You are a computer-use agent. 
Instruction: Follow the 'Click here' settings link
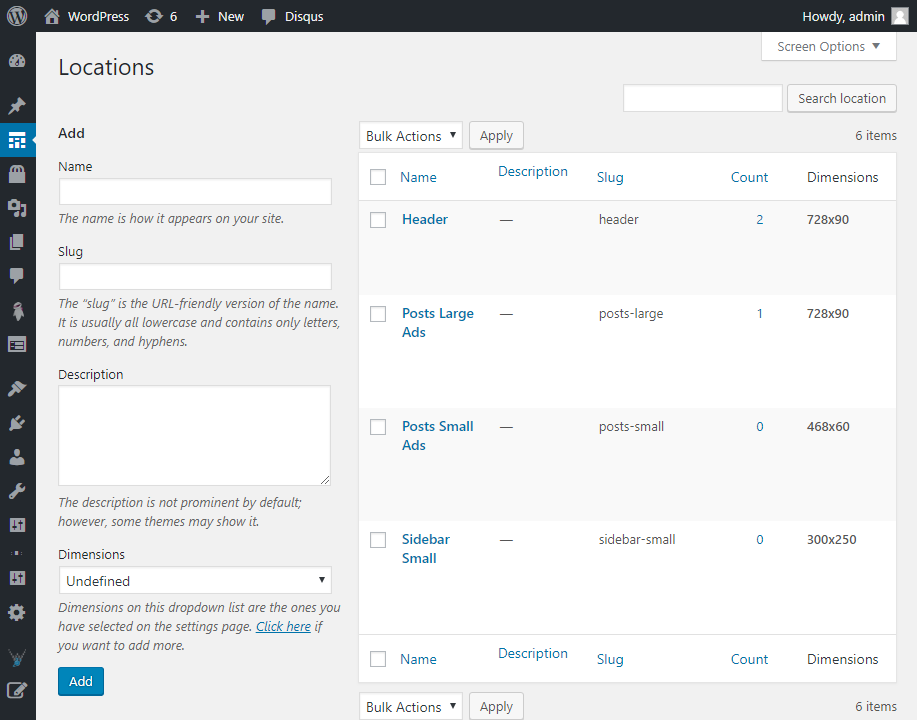pos(284,626)
